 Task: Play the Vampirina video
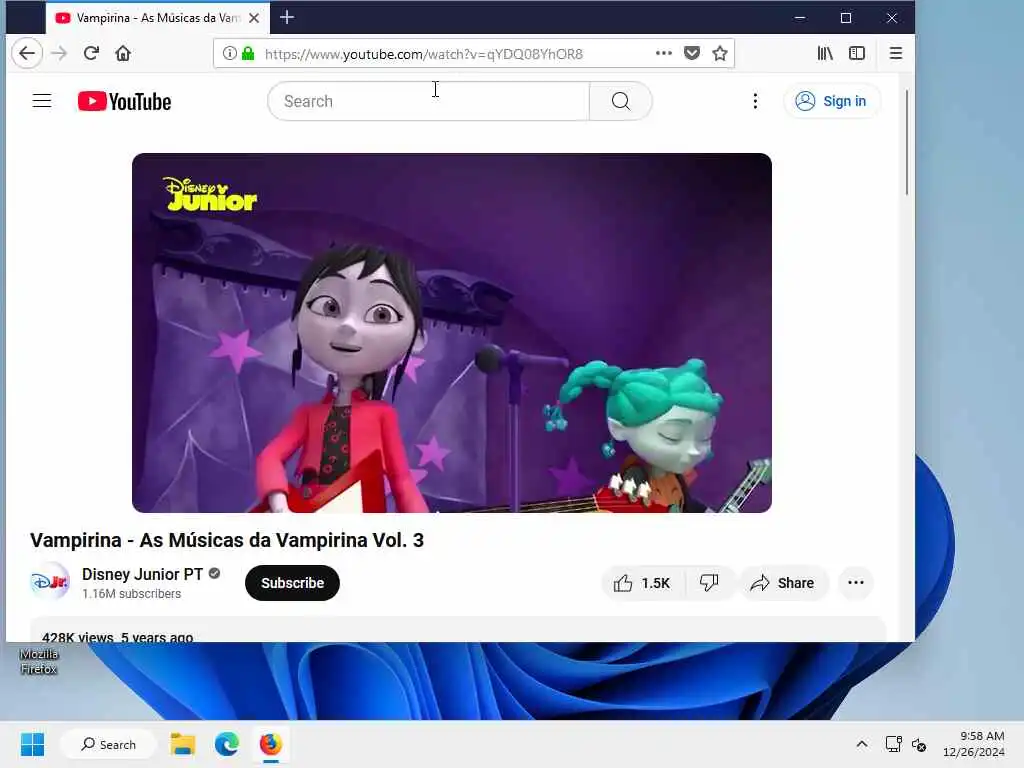pos(451,332)
